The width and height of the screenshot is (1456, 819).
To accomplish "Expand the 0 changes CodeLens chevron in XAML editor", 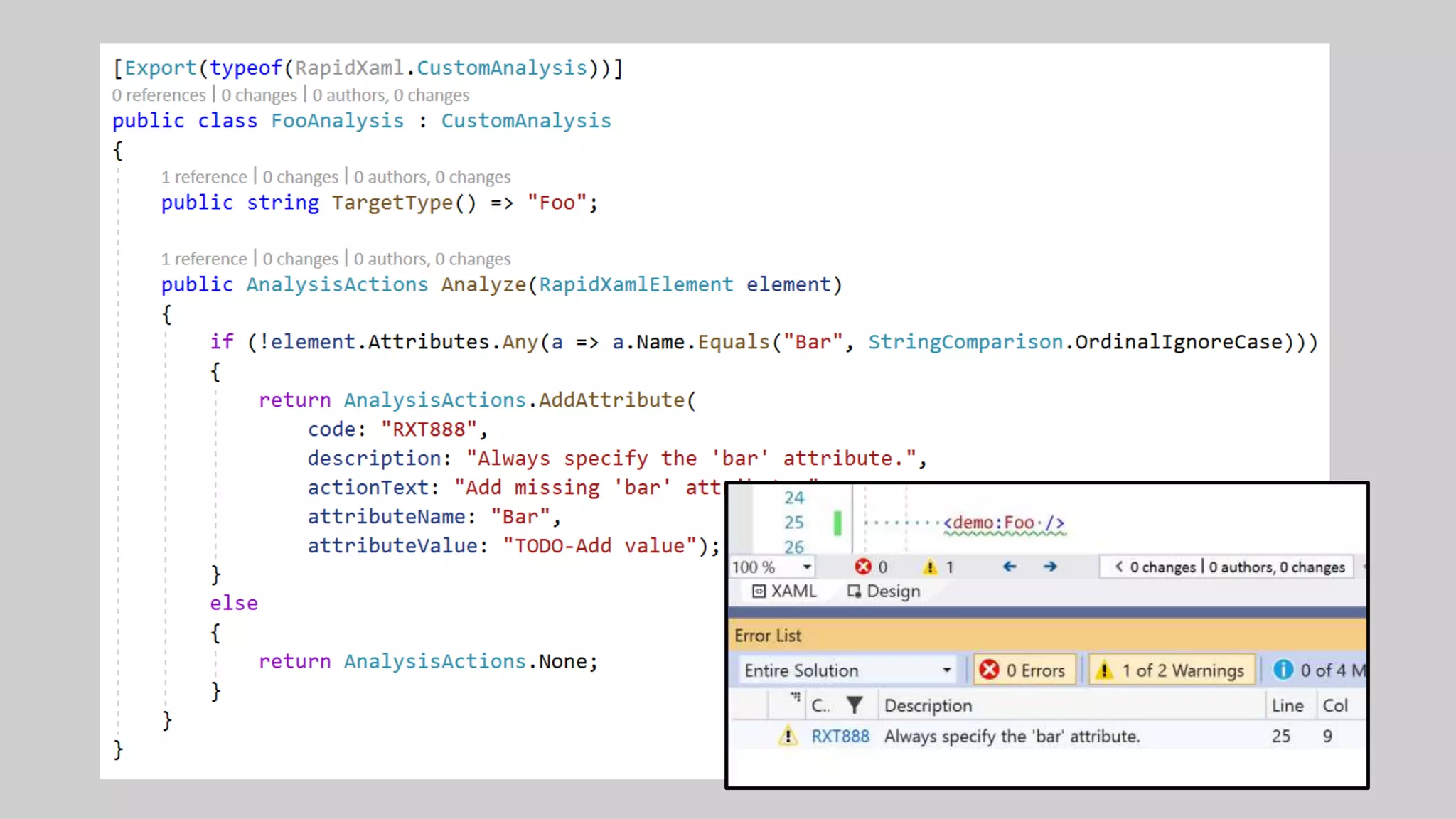I will (1119, 567).
